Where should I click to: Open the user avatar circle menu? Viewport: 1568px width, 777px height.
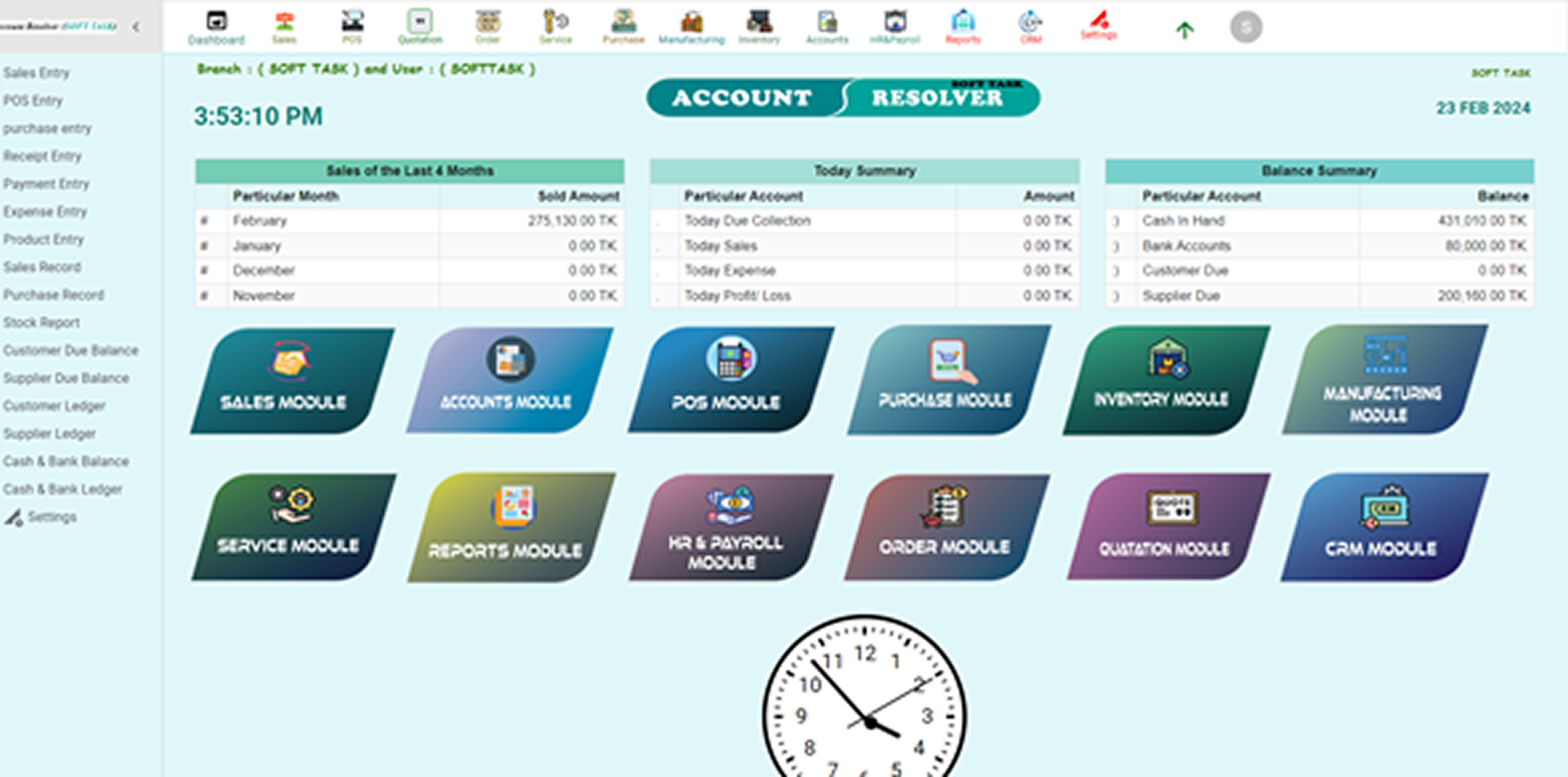[1246, 27]
